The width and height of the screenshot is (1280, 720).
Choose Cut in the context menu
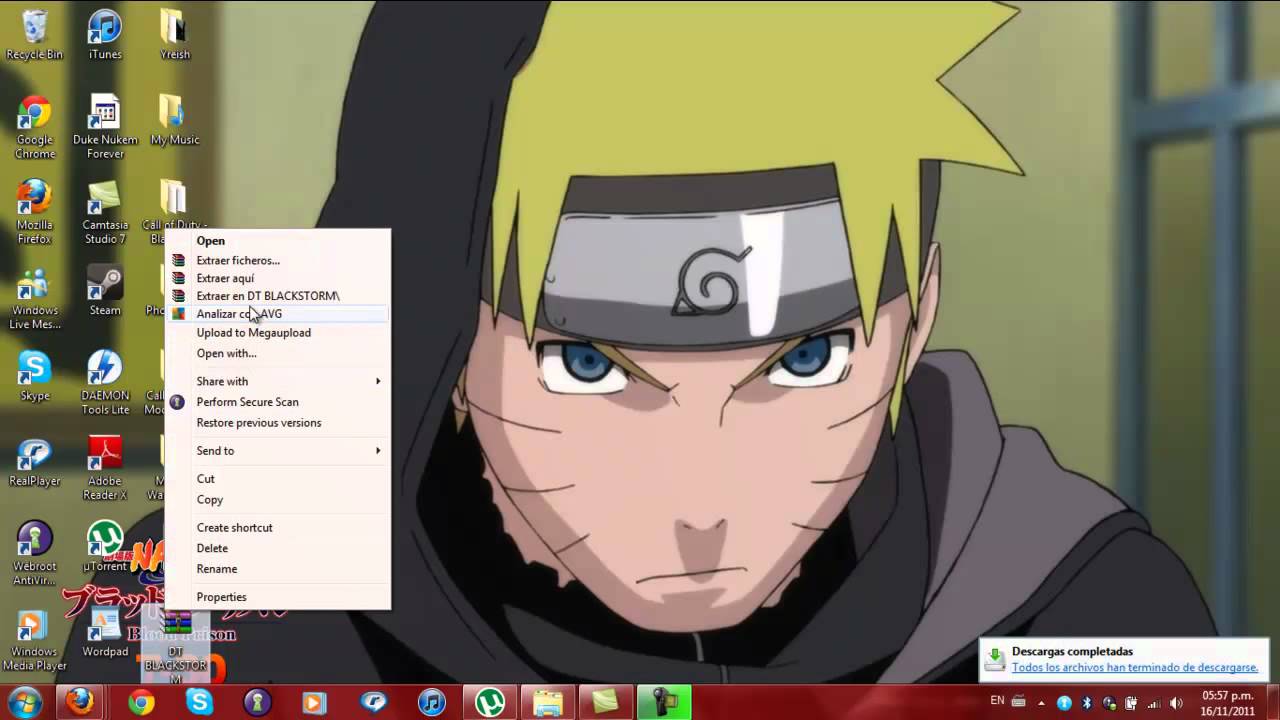[x=278, y=479]
